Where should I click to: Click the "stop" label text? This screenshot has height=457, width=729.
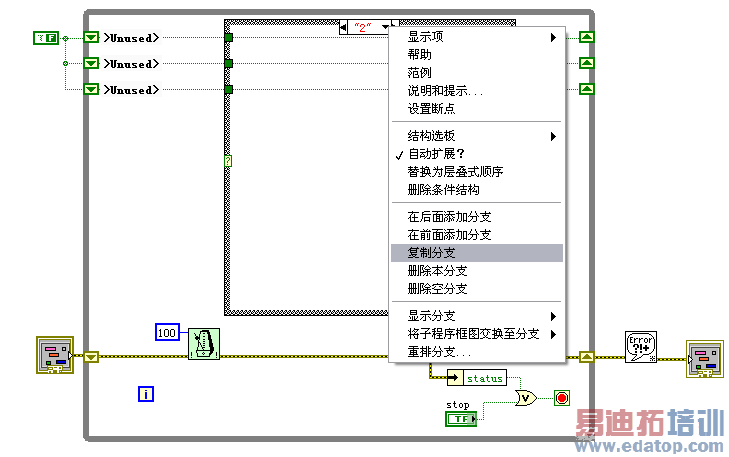[x=457, y=405]
